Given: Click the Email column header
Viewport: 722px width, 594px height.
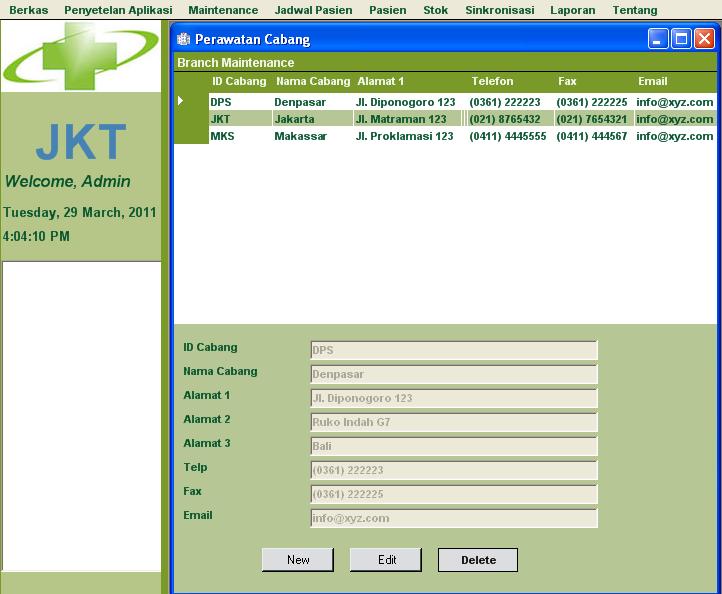Looking at the screenshot, I should 652,82.
